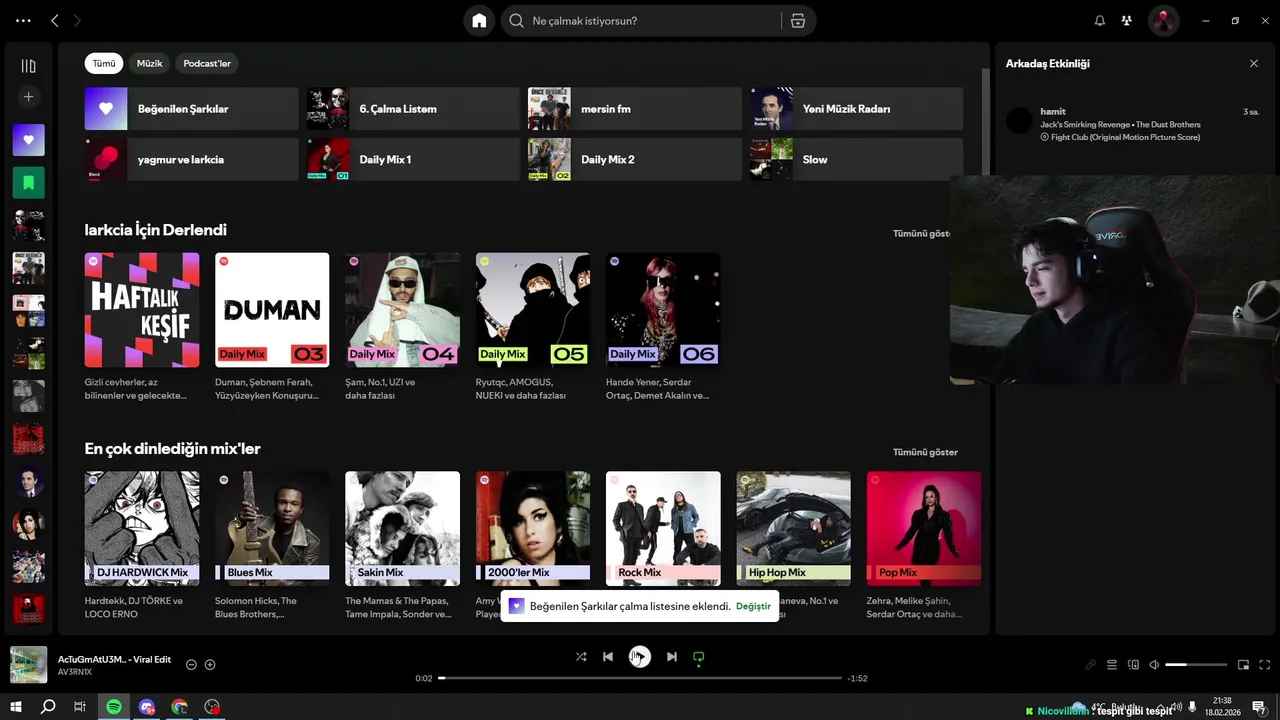Viewport: 1280px width, 720px height.
Task: Toggle the lyrics microphone icon
Action: click(1091, 665)
